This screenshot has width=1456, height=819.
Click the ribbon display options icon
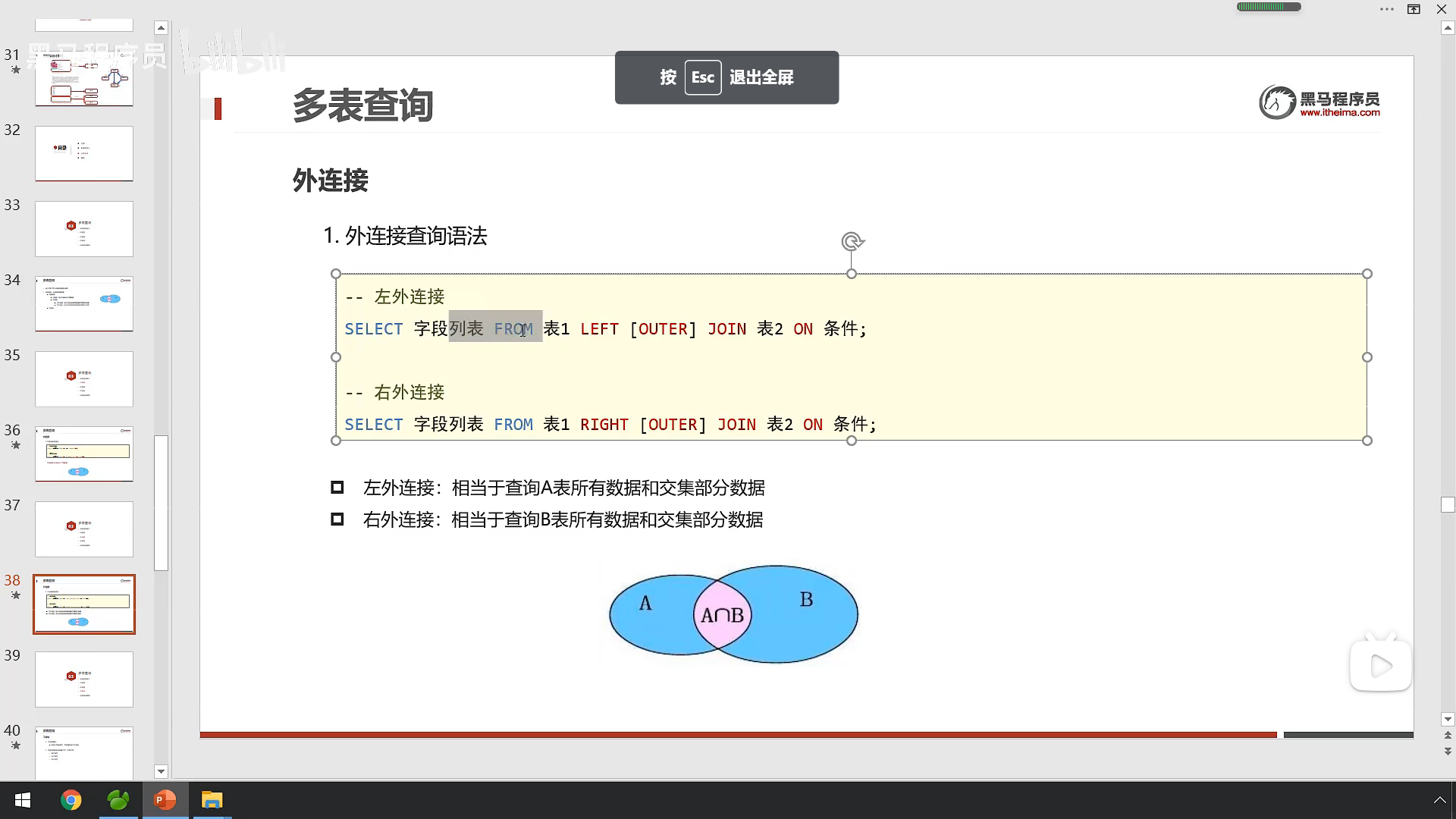(1414, 10)
